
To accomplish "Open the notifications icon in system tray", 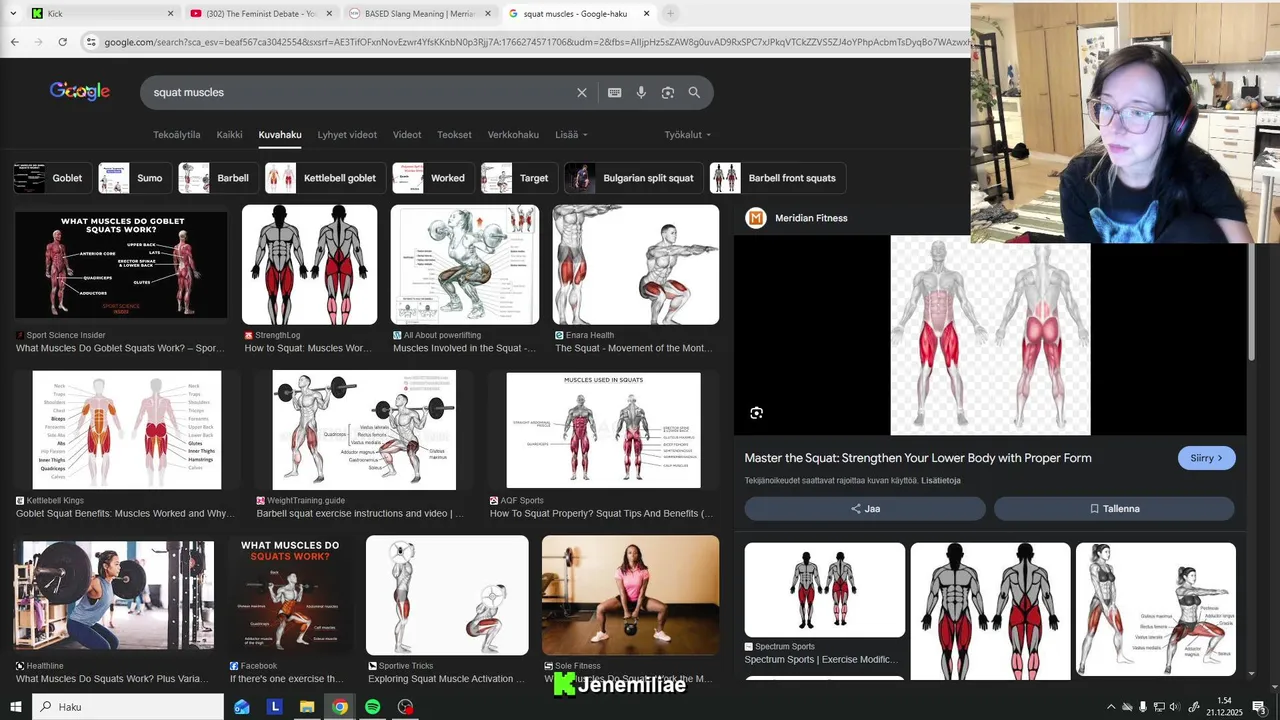I will point(1259,707).
